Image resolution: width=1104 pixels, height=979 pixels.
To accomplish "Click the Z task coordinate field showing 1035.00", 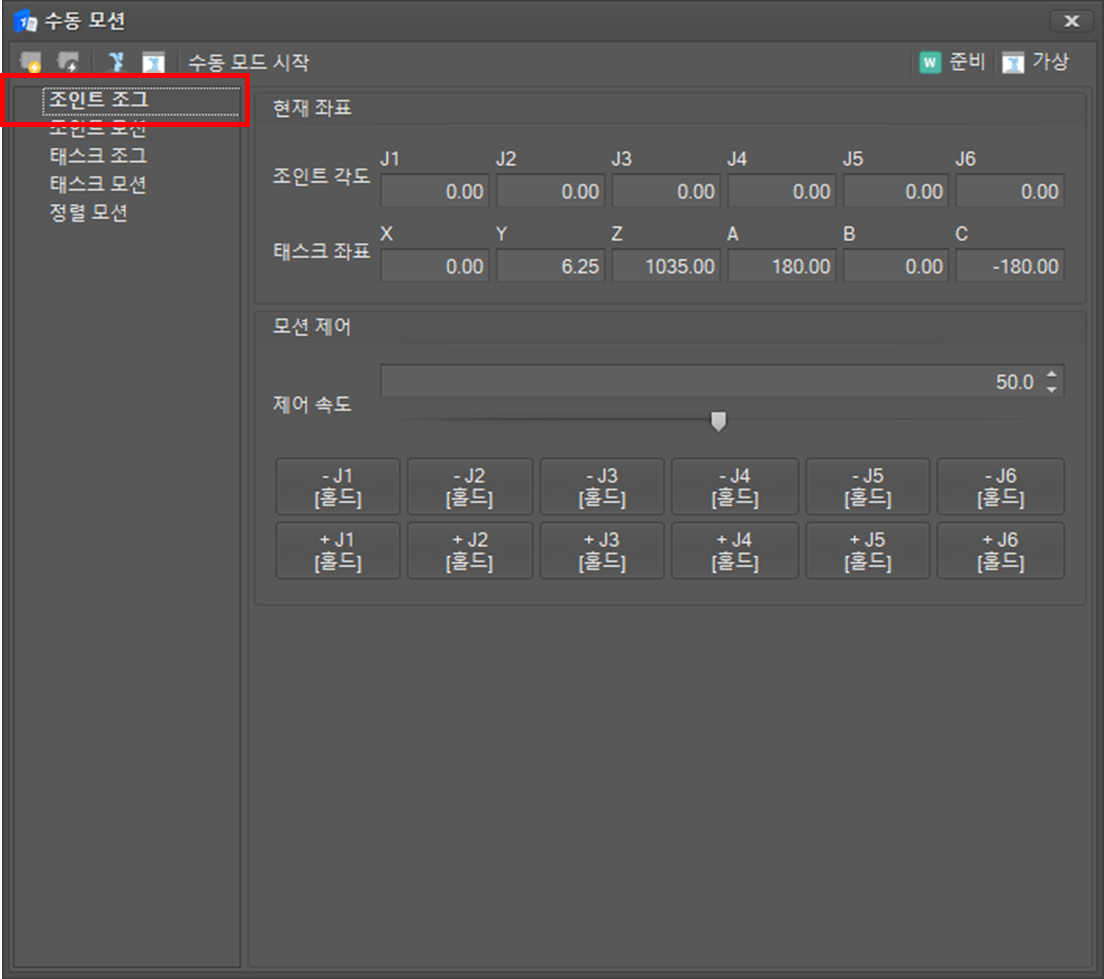I will point(665,266).
